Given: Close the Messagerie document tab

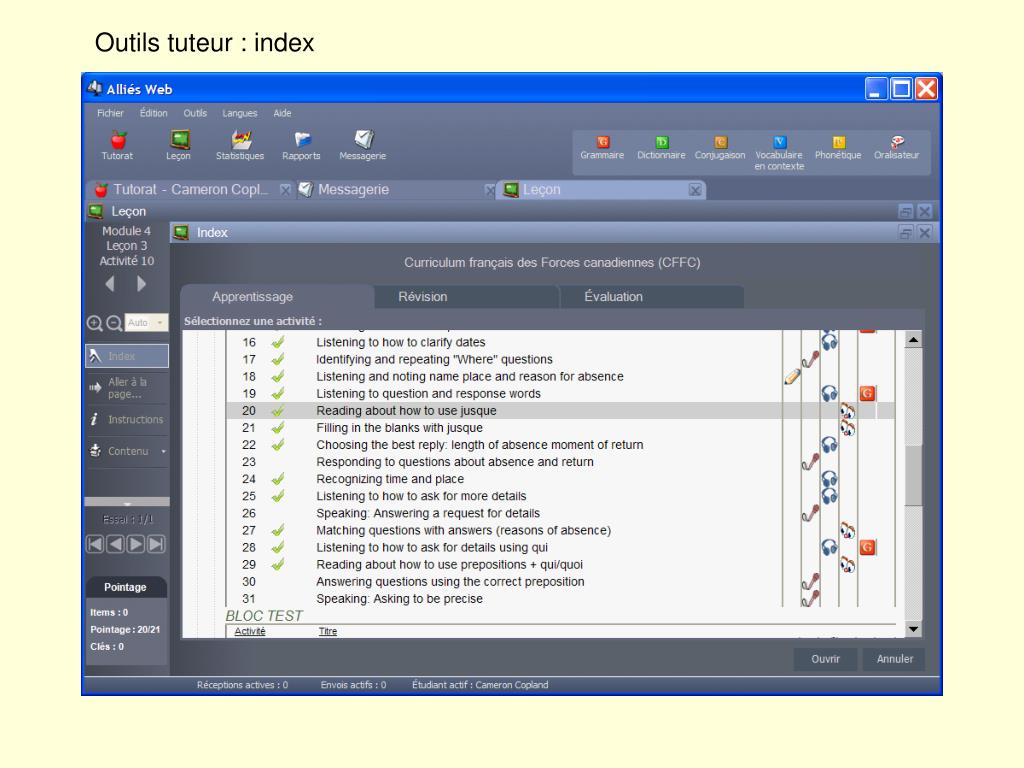Looking at the screenshot, I should 490,190.
